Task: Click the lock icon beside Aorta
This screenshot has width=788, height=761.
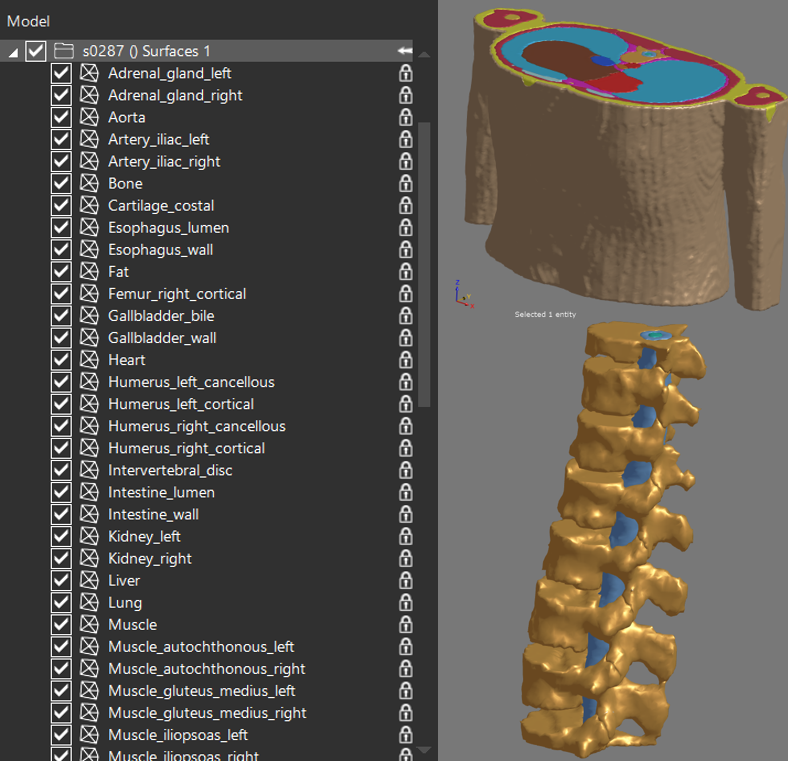Action: click(406, 118)
